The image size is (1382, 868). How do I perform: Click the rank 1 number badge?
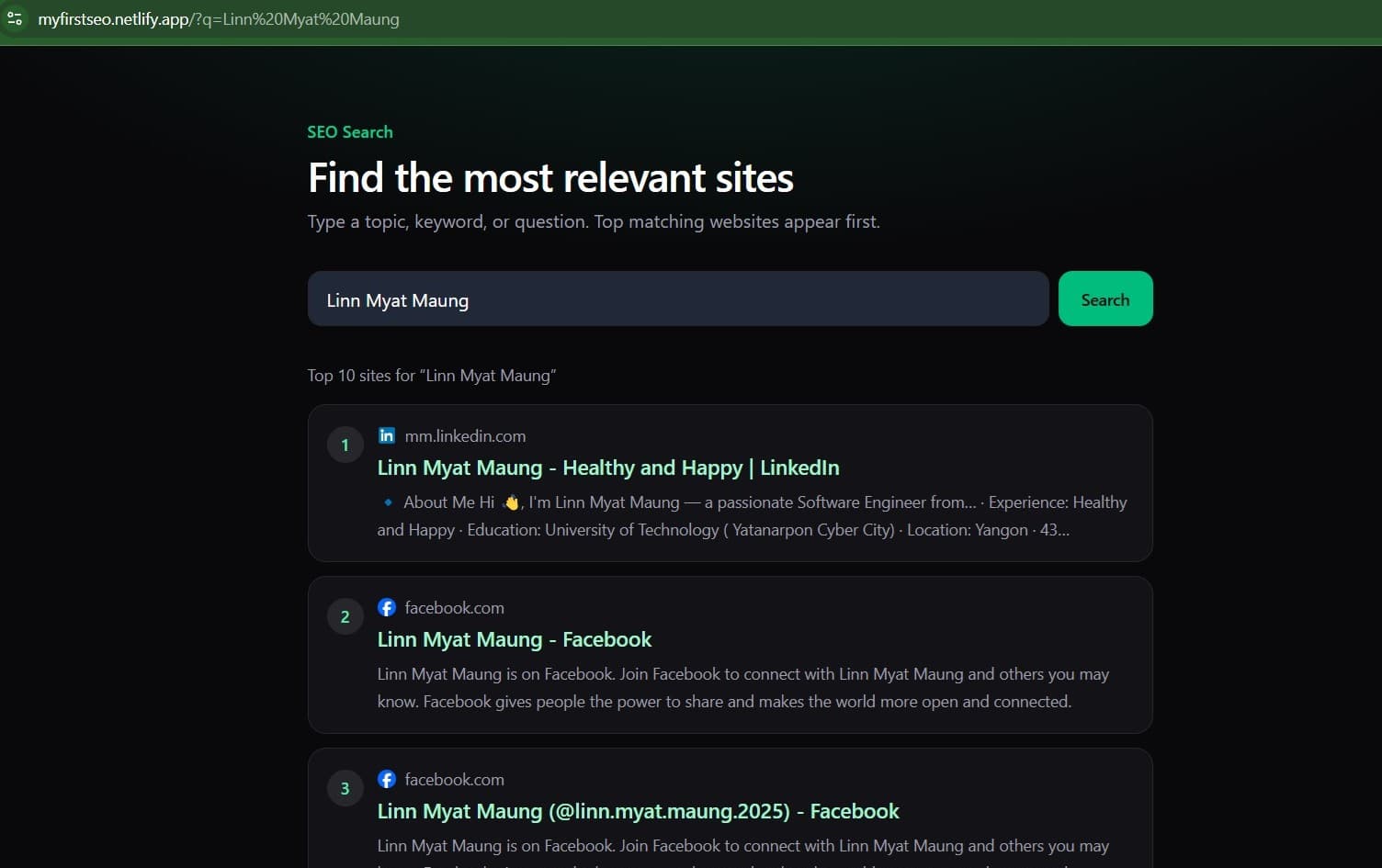[345, 445]
